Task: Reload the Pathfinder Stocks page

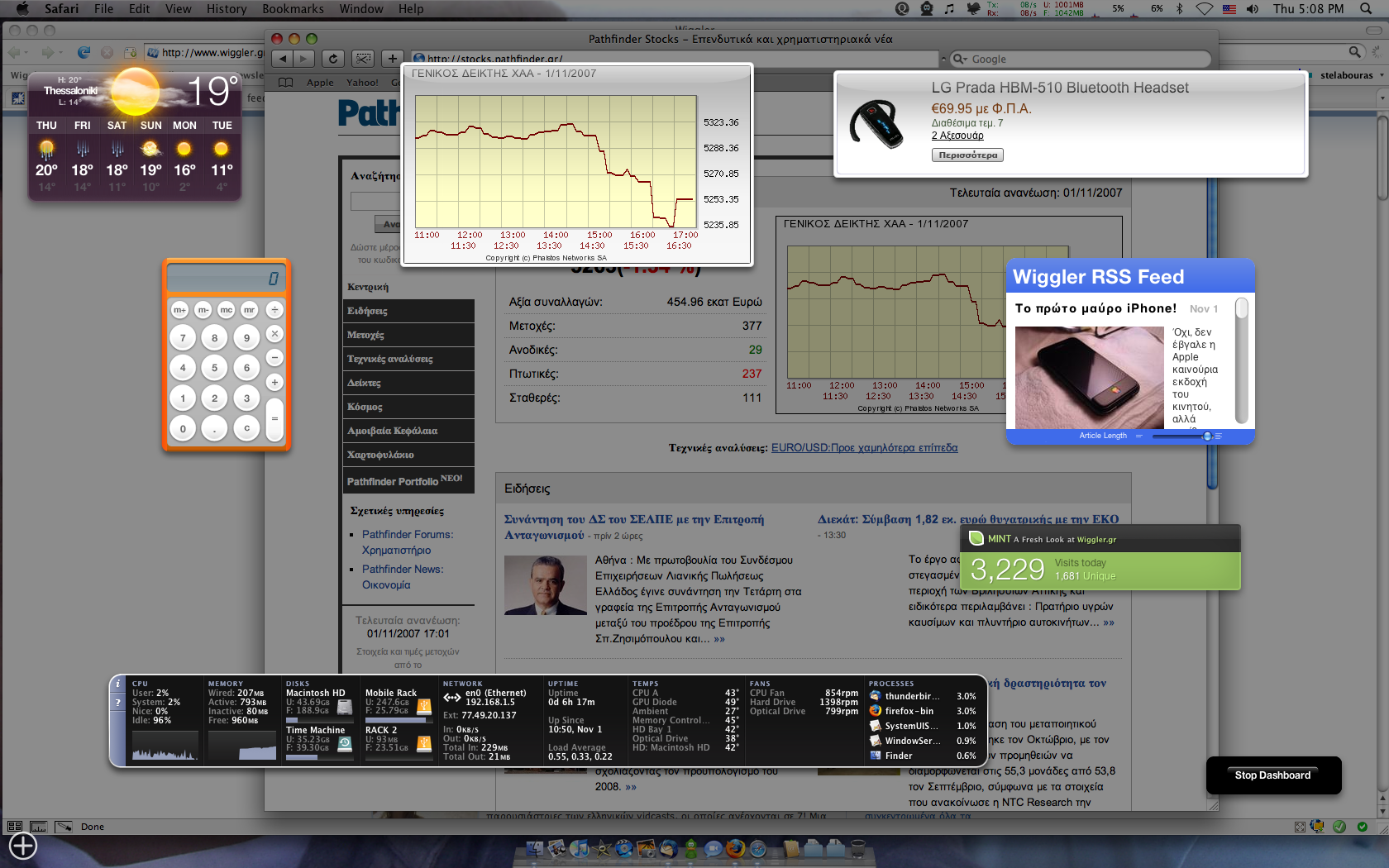Action: coord(333,59)
